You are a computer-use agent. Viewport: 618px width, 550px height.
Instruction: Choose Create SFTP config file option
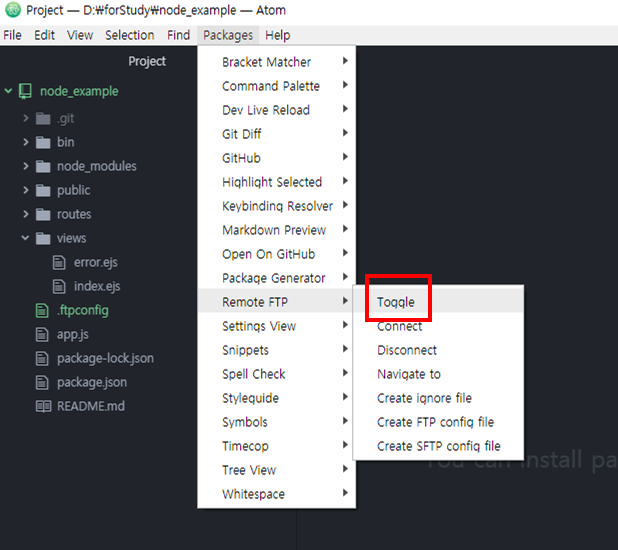point(438,446)
